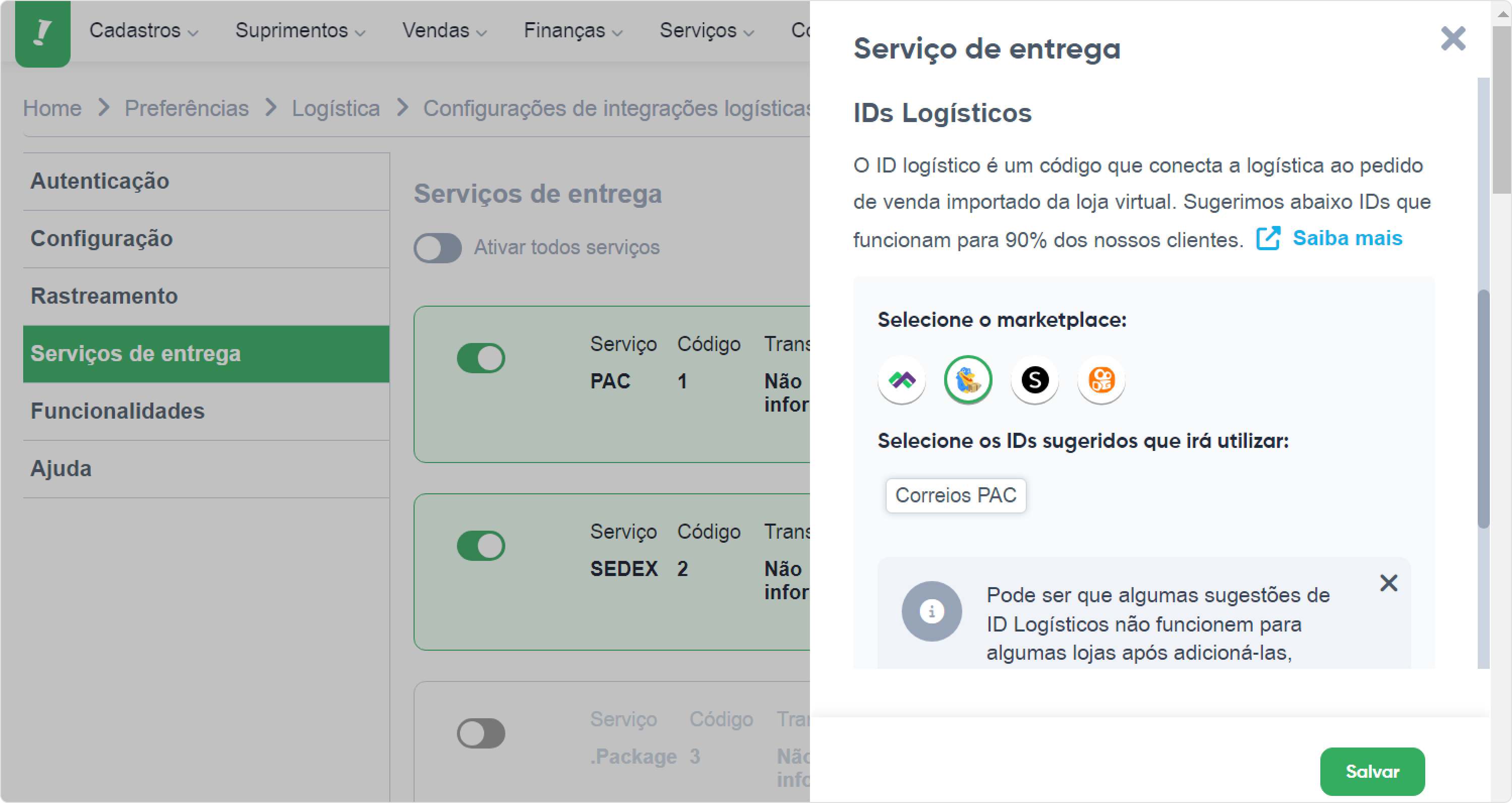Open Configurações de integrações logísticas breadcrumb
The width and height of the screenshot is (1512, 803).
coord(616,108)
